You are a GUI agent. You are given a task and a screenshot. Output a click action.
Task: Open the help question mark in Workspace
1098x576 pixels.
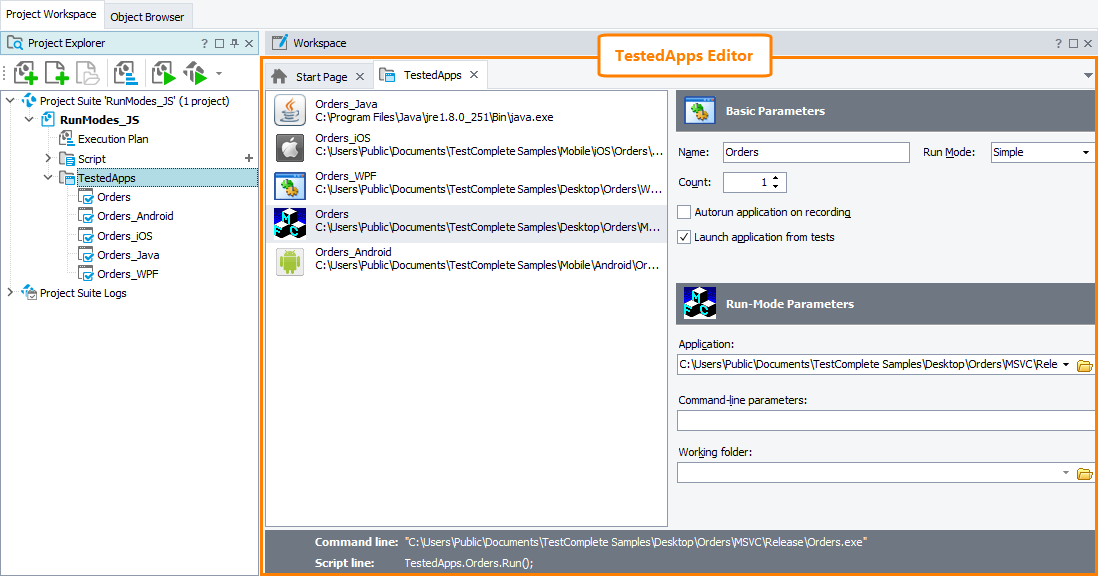pos(1058,42)
